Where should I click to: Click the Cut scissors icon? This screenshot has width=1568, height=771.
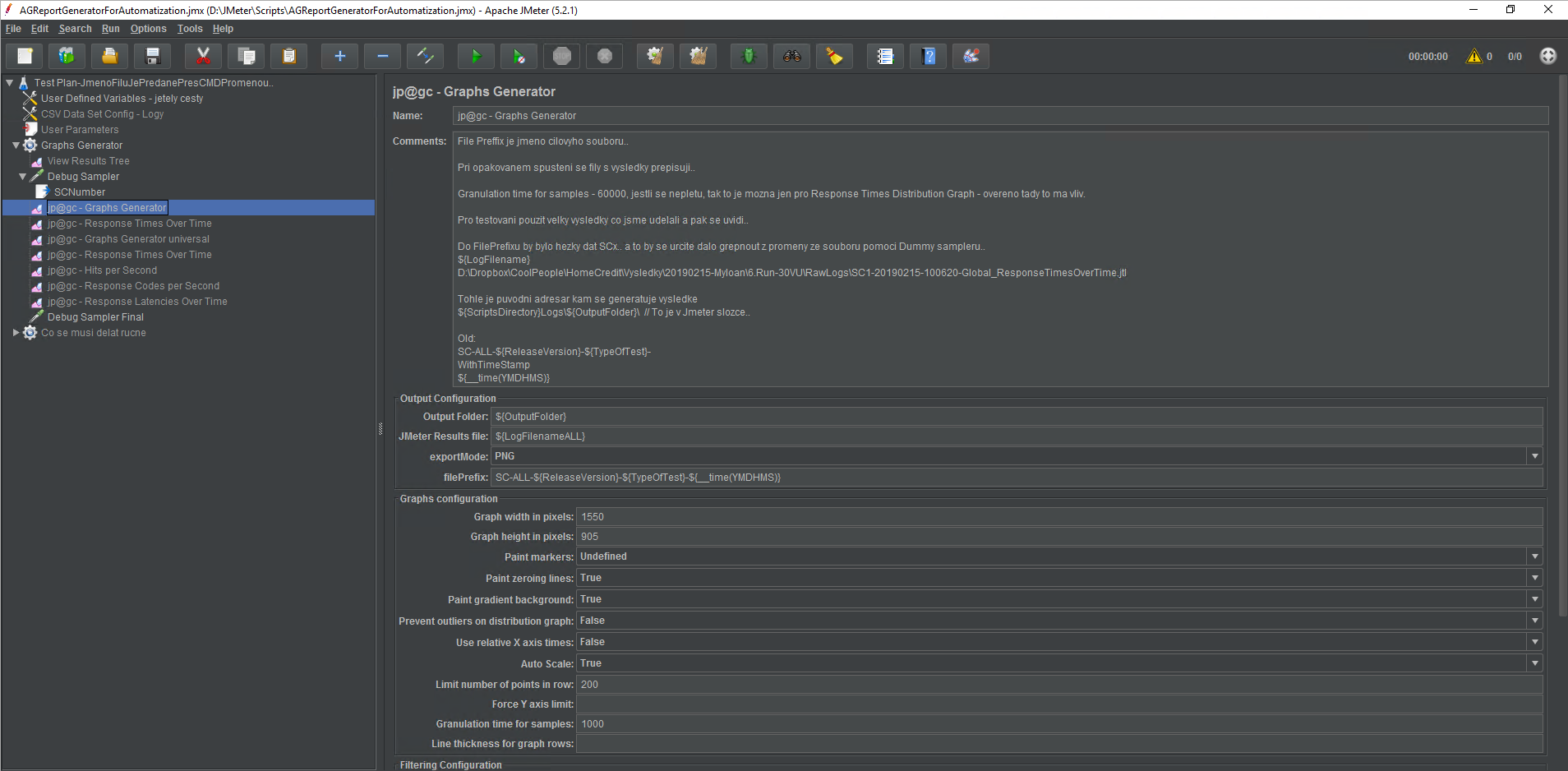(203, 56)
